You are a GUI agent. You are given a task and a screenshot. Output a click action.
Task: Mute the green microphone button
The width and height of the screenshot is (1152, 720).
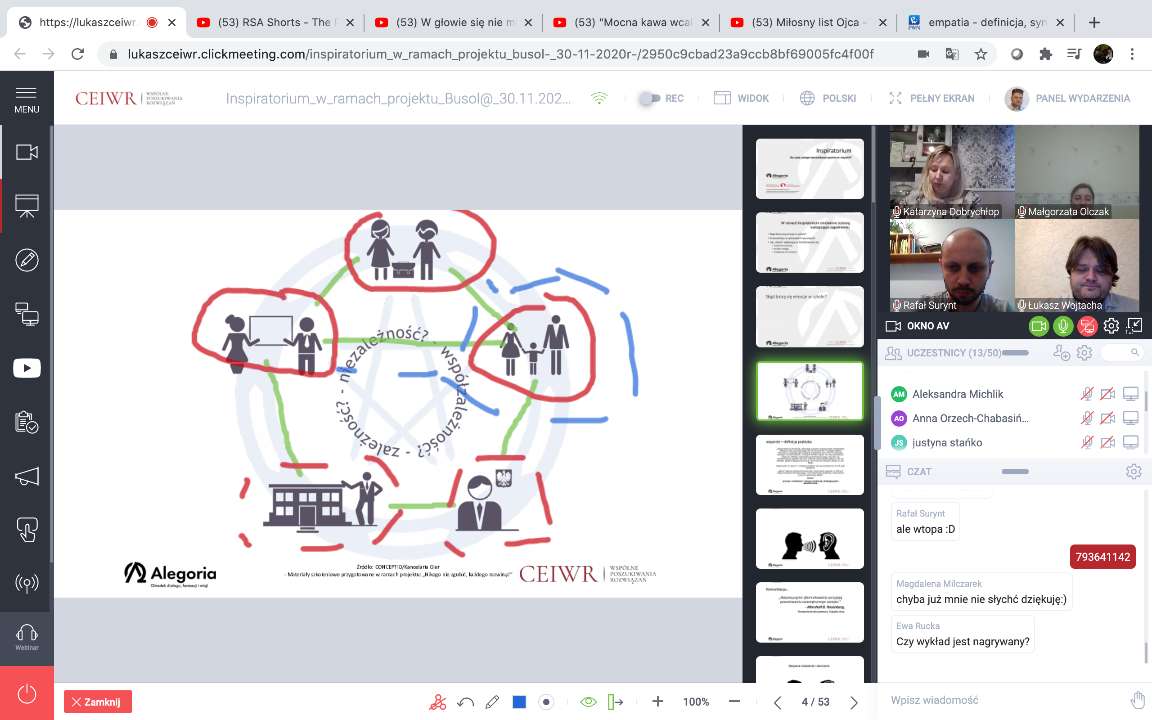point(1063,326)
